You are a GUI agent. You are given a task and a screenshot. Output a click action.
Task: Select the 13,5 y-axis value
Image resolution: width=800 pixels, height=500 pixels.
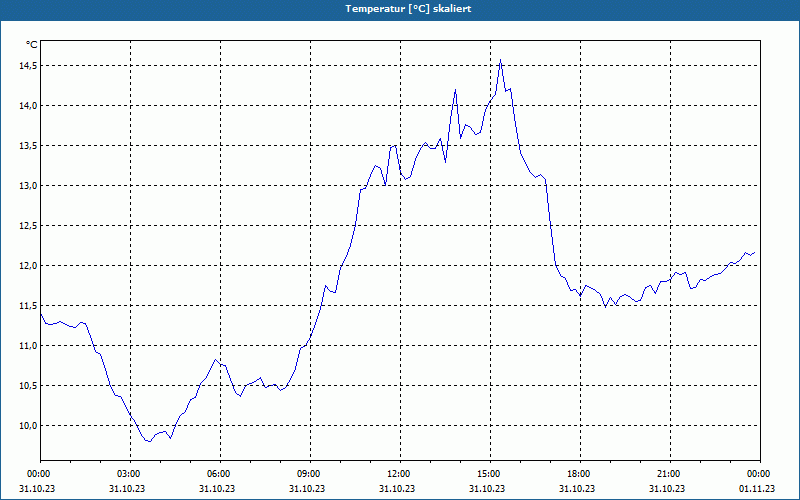(x=29, y=146)
